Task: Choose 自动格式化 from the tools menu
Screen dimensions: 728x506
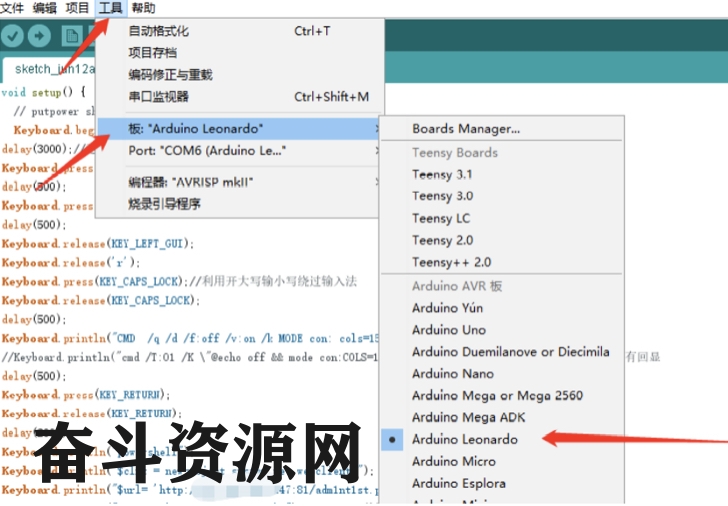Action: [240, 31]
